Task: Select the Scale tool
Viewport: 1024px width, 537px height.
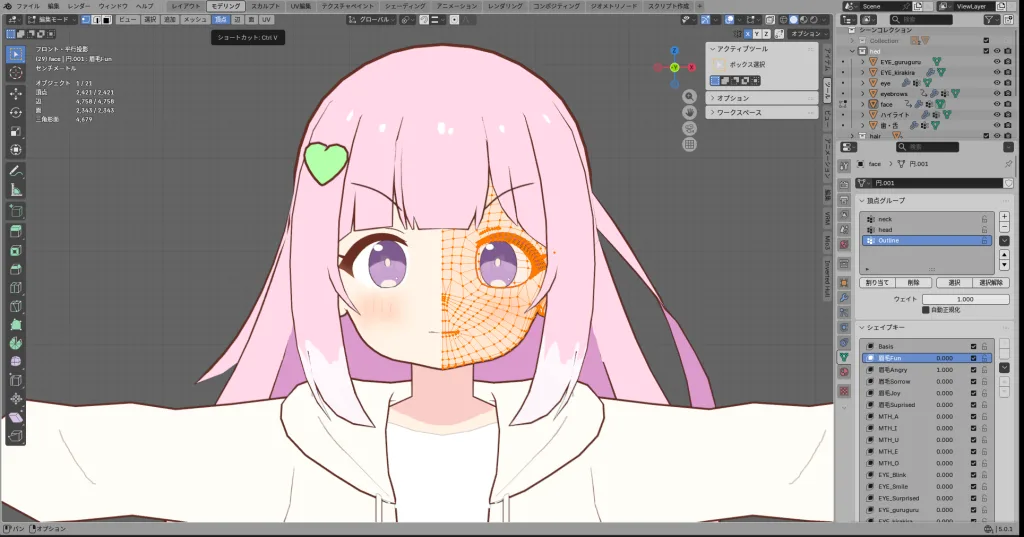Action: (x=16, y=131)
